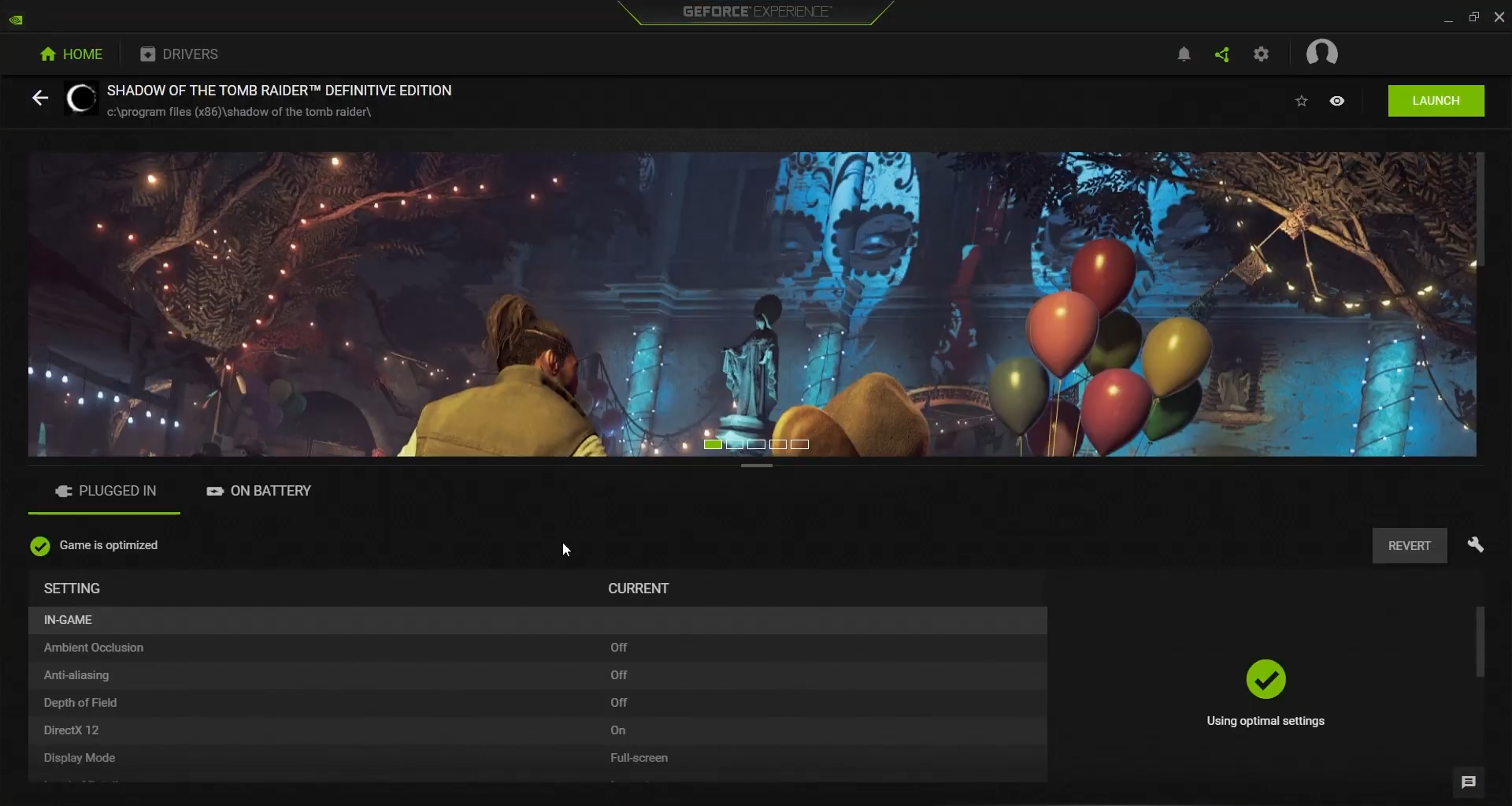Open the notifications bell

point(1184,54)
